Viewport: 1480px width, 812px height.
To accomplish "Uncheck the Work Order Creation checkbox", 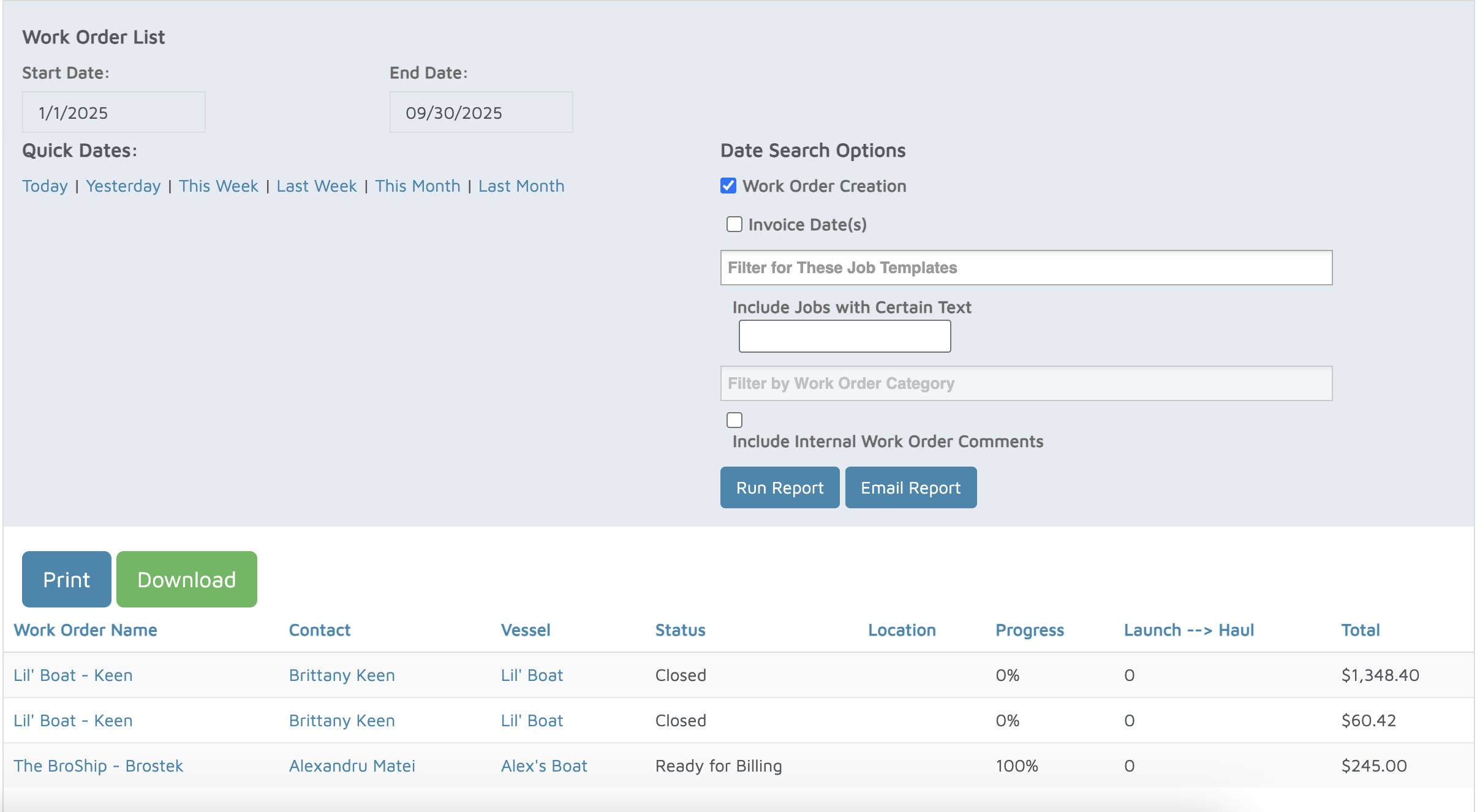I will (728, 186).
